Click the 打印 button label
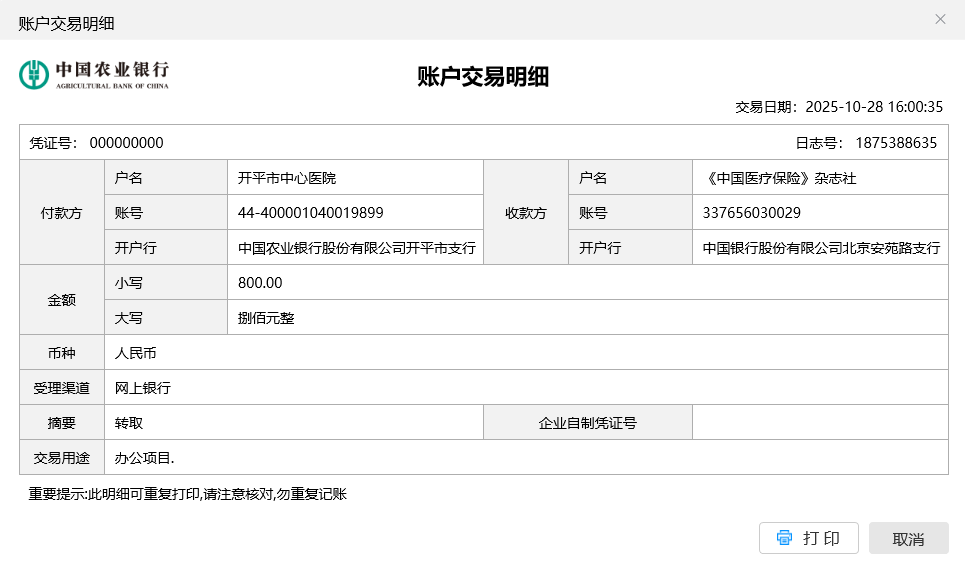 tap(821, 538)
